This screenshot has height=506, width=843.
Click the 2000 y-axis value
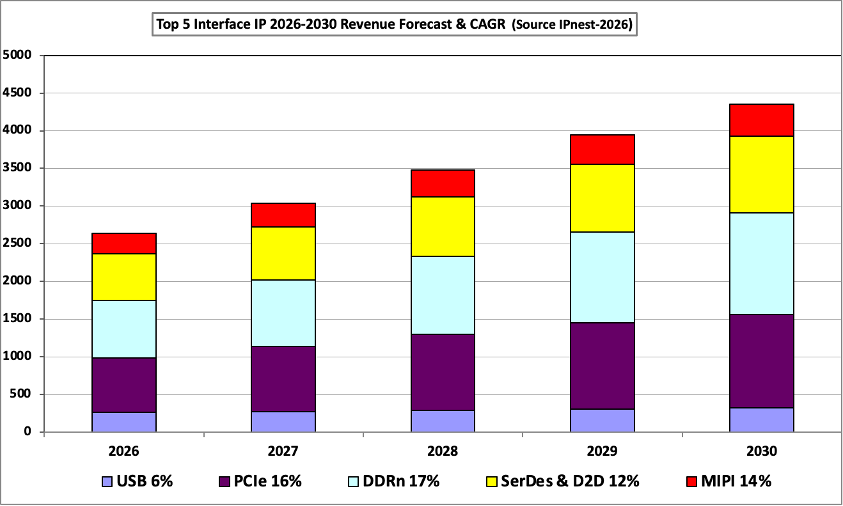pyautogui.click(x=17, y=281)
